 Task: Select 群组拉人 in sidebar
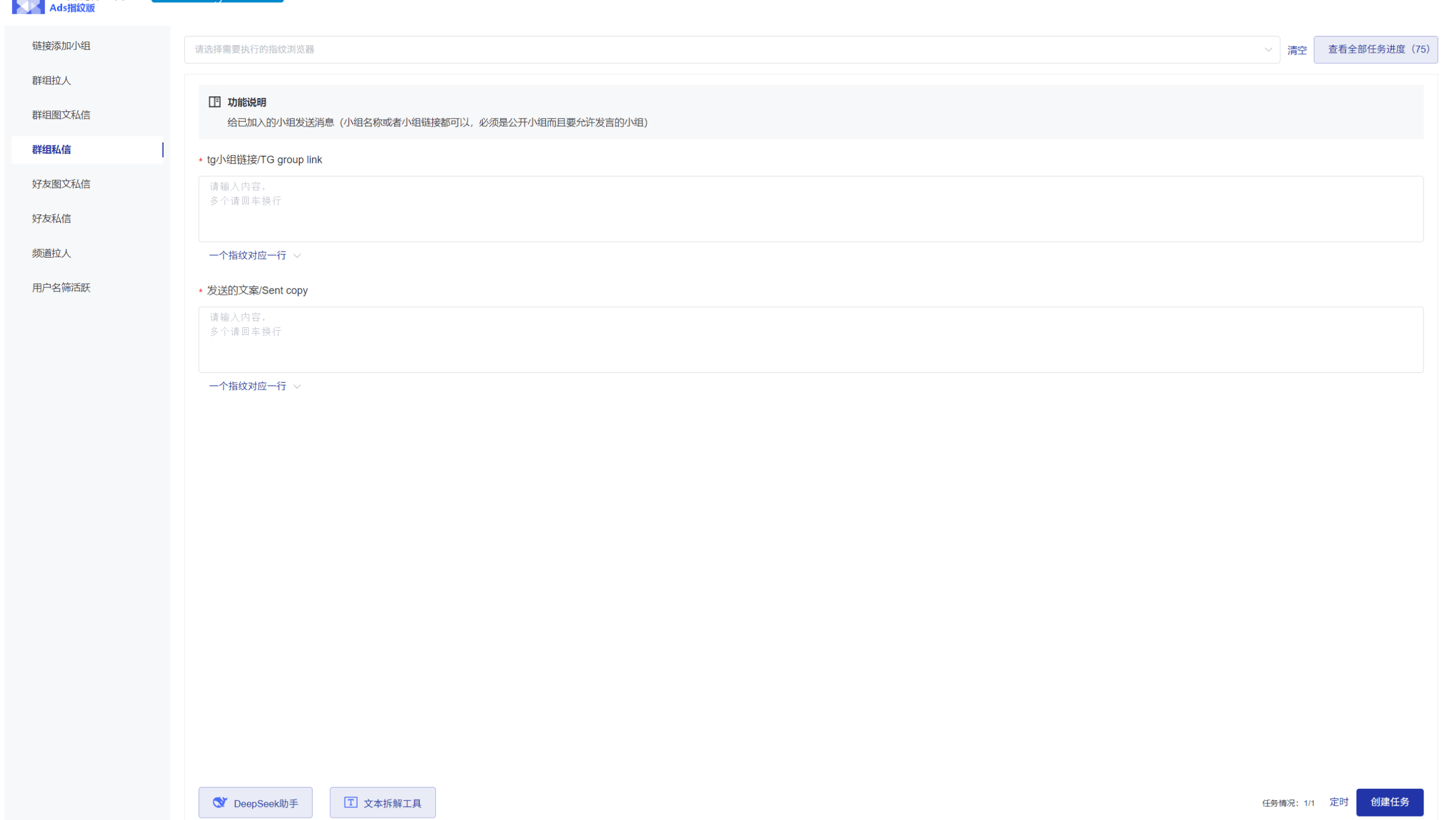pos(51,80)
